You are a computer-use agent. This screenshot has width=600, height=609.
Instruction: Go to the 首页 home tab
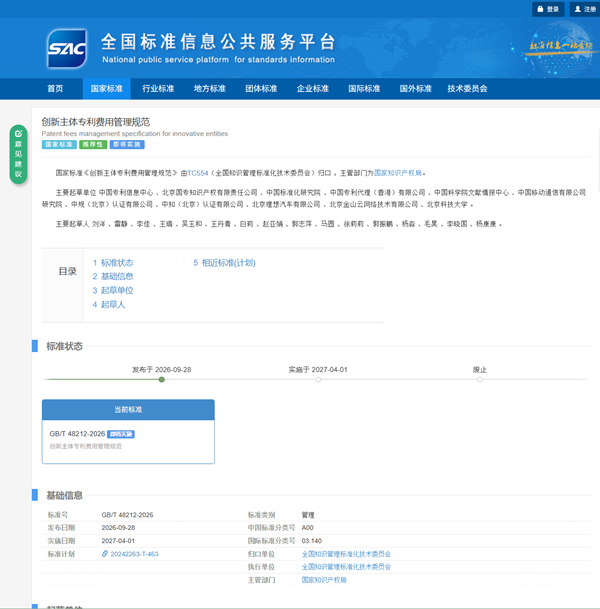[55, 89]
